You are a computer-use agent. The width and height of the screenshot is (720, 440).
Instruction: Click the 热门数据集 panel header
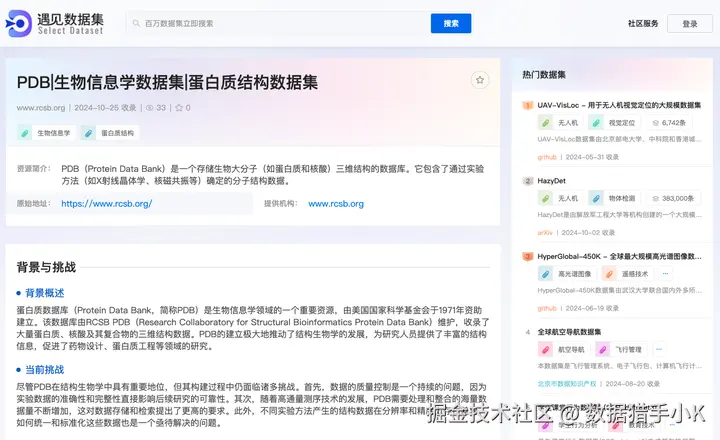point(544,74)
